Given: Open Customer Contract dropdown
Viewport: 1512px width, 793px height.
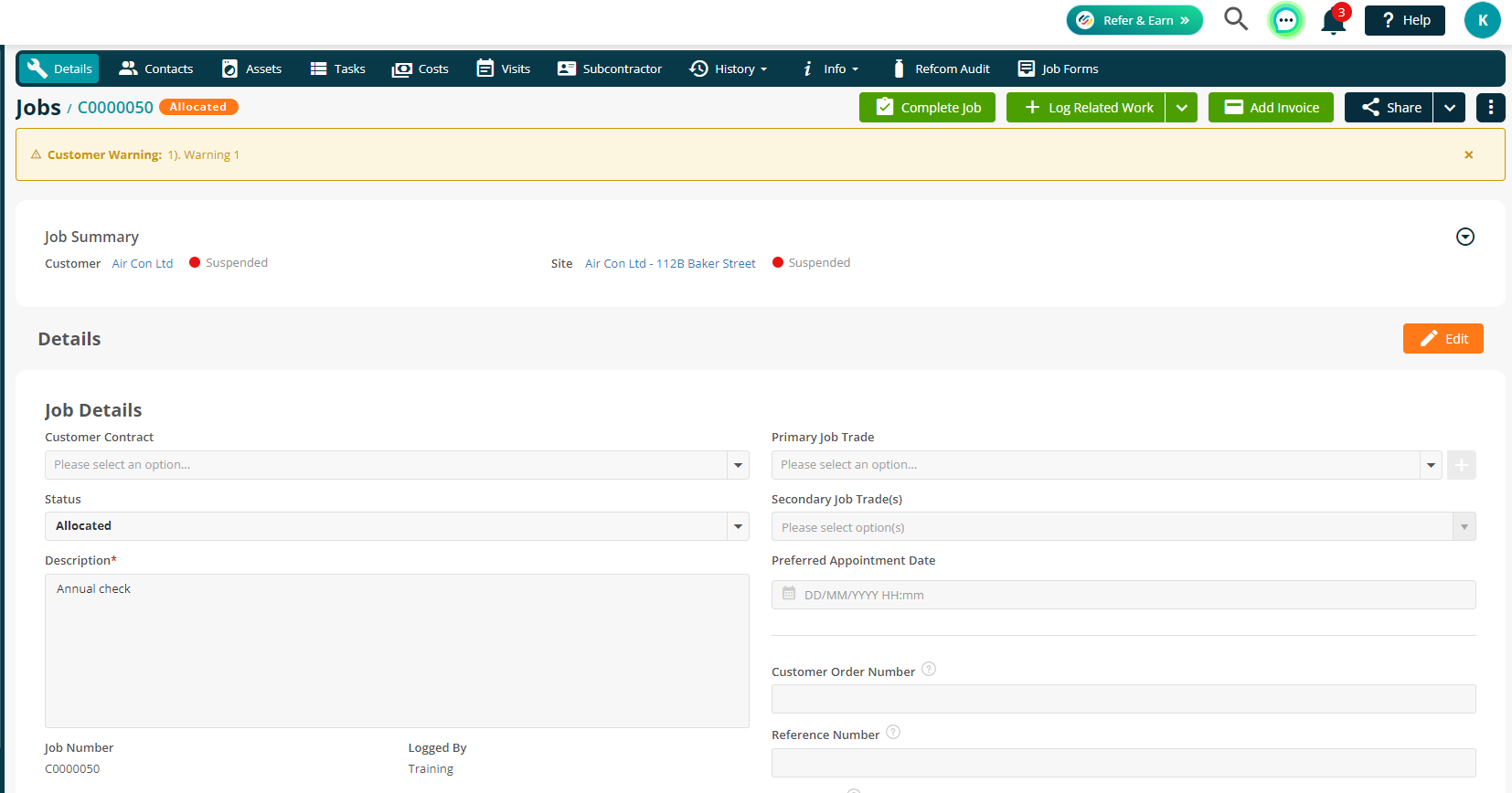Looking at the screenshot, I should click(x=397, y=465).
